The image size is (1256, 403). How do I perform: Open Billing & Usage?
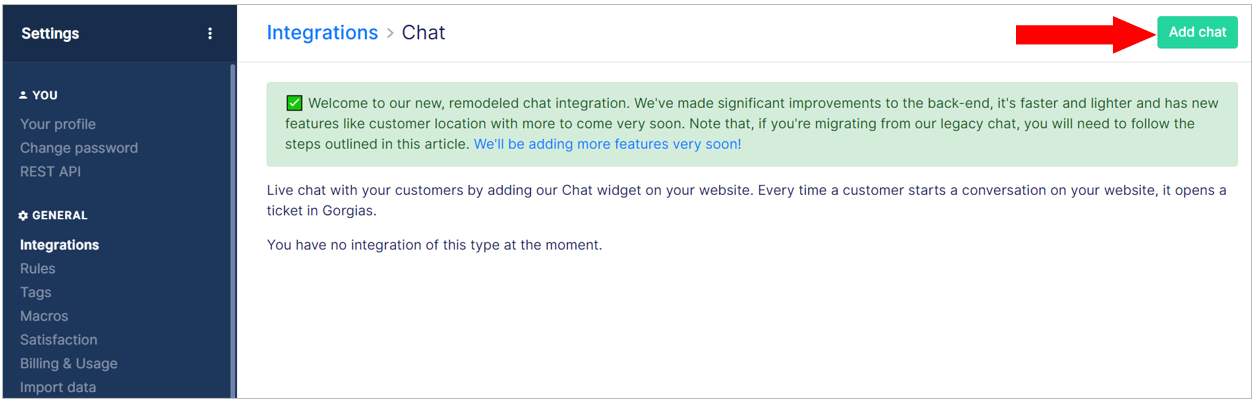(69, 364)
